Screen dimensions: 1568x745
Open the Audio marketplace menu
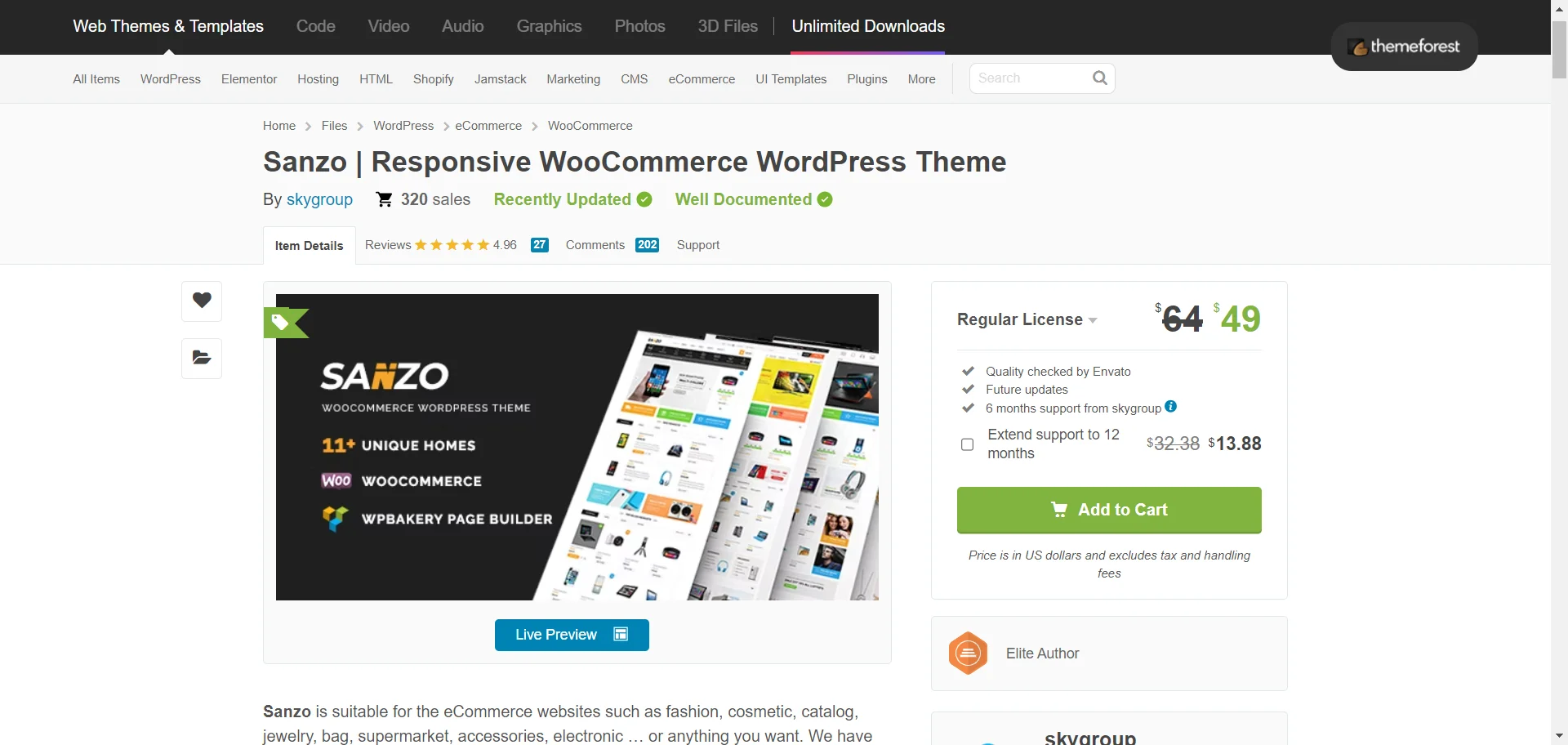coord(463,26)
